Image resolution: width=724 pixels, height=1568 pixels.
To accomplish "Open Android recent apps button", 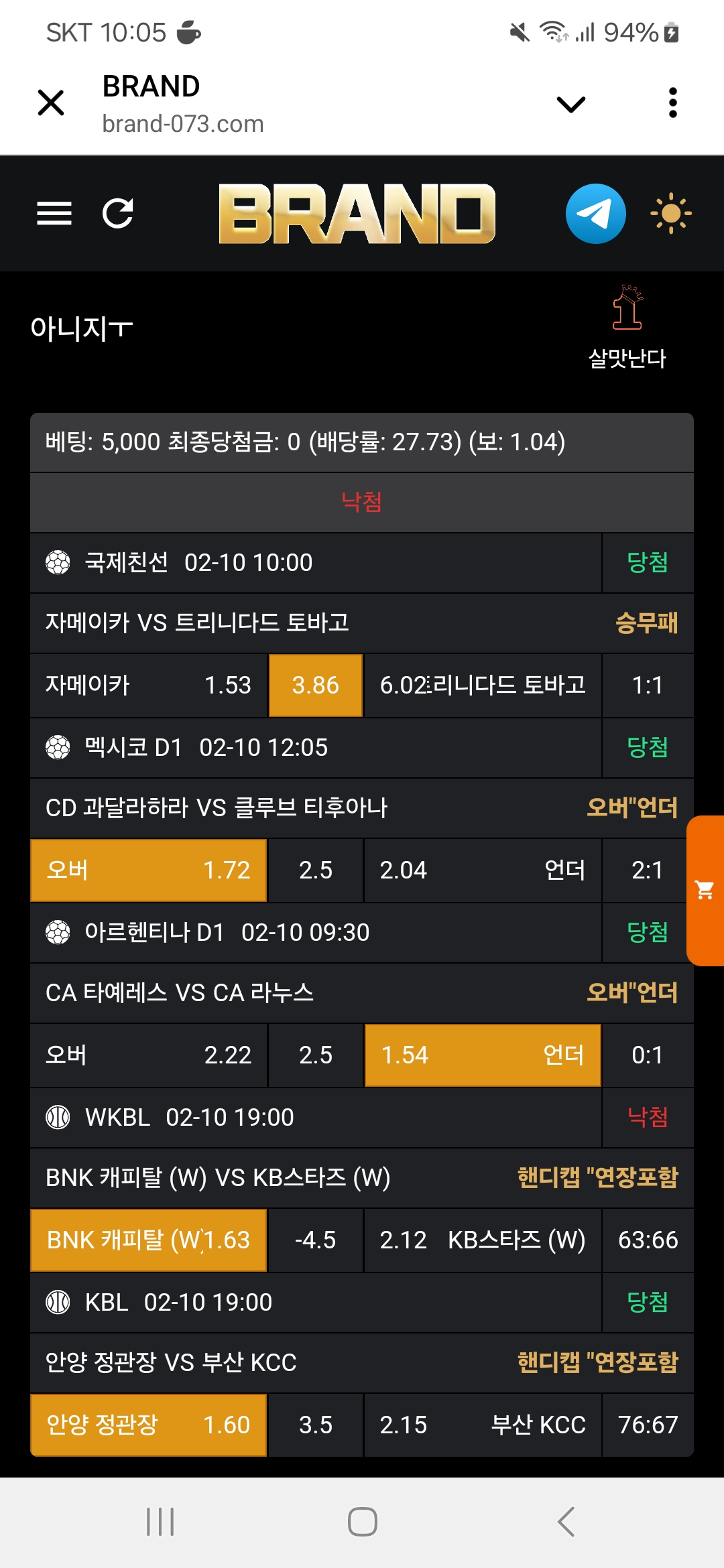I will 160,1522.
